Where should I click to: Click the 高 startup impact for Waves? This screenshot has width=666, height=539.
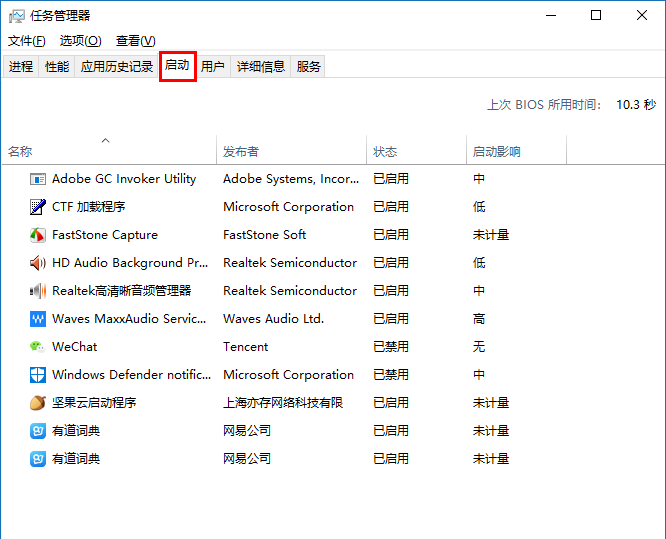[479, 319]
